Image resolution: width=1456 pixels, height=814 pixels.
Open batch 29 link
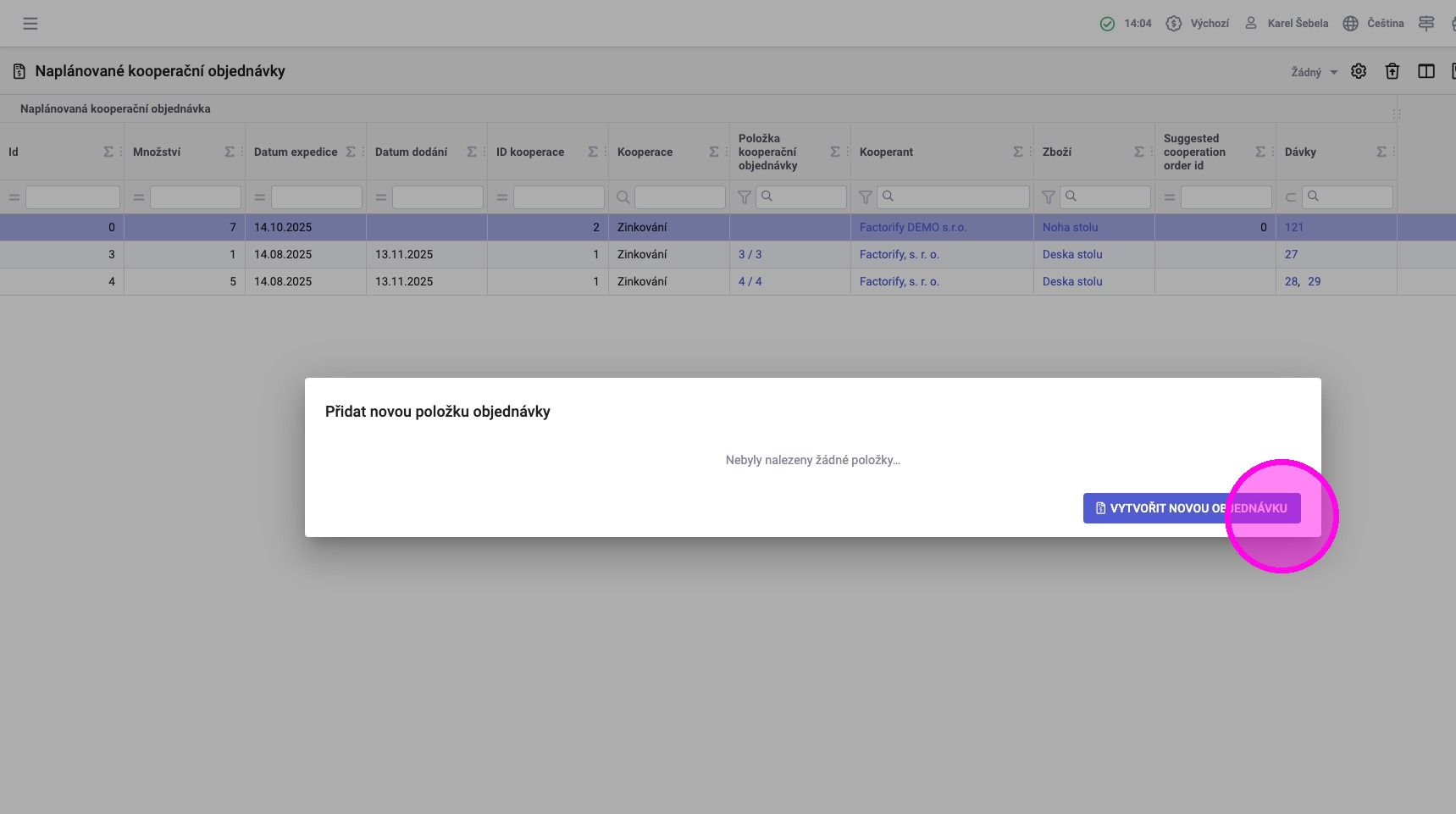coord(1315,281)
